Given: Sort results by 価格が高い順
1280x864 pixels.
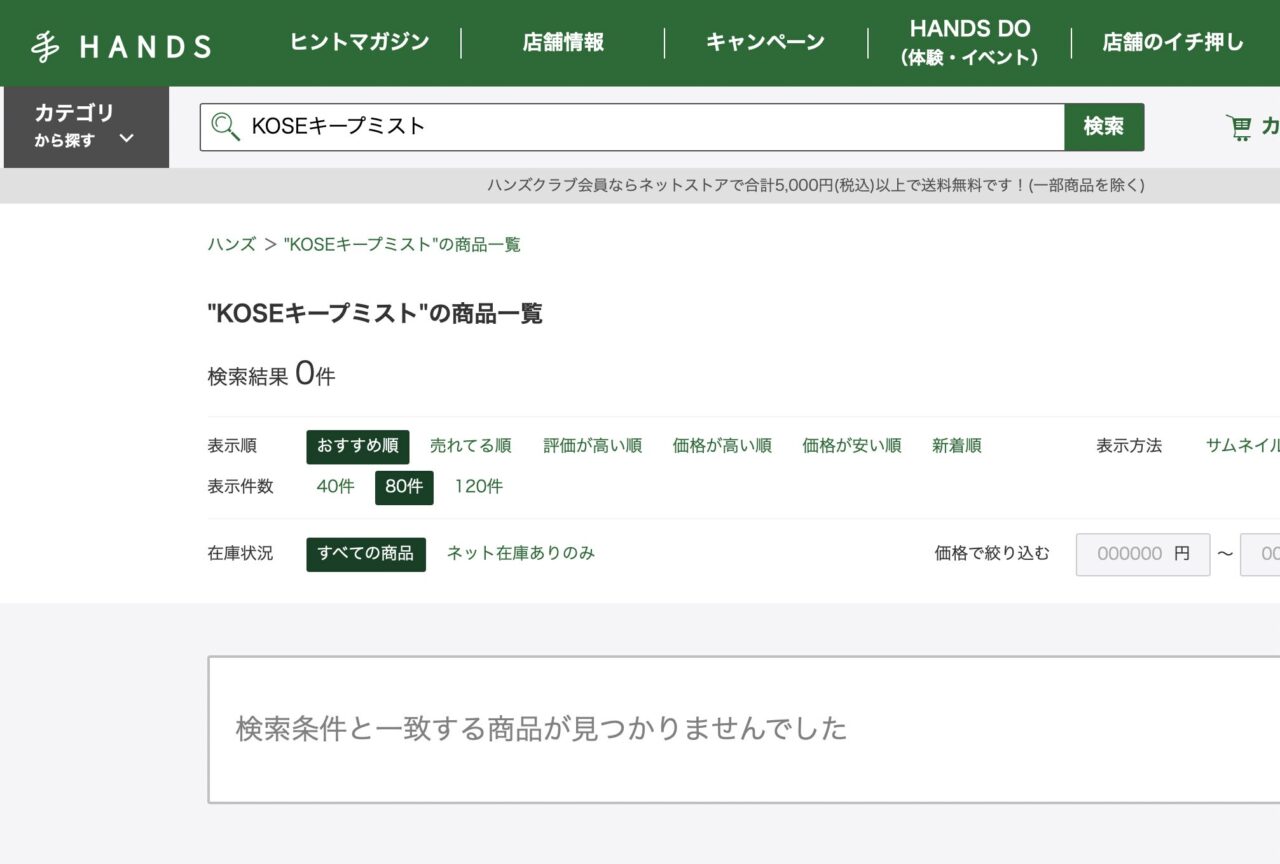Looking at the screenshot, I should (x=722, y=446).
